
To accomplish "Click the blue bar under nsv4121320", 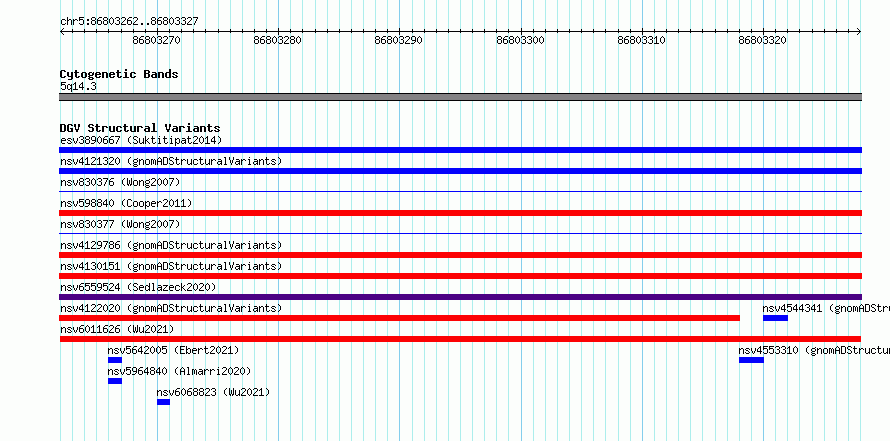I will pos(460,171).
